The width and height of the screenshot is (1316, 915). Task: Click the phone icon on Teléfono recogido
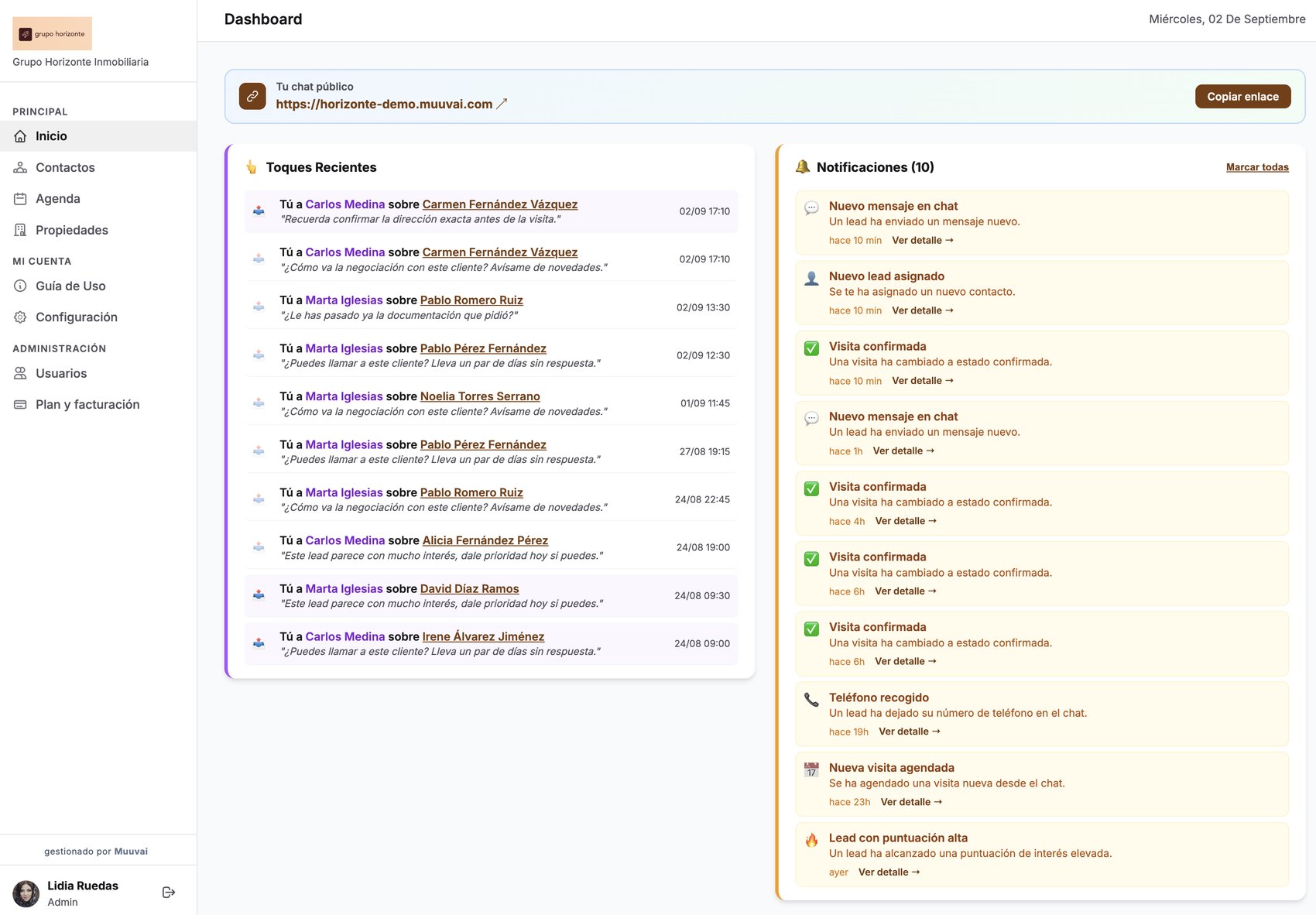click(x=811, y=700)
